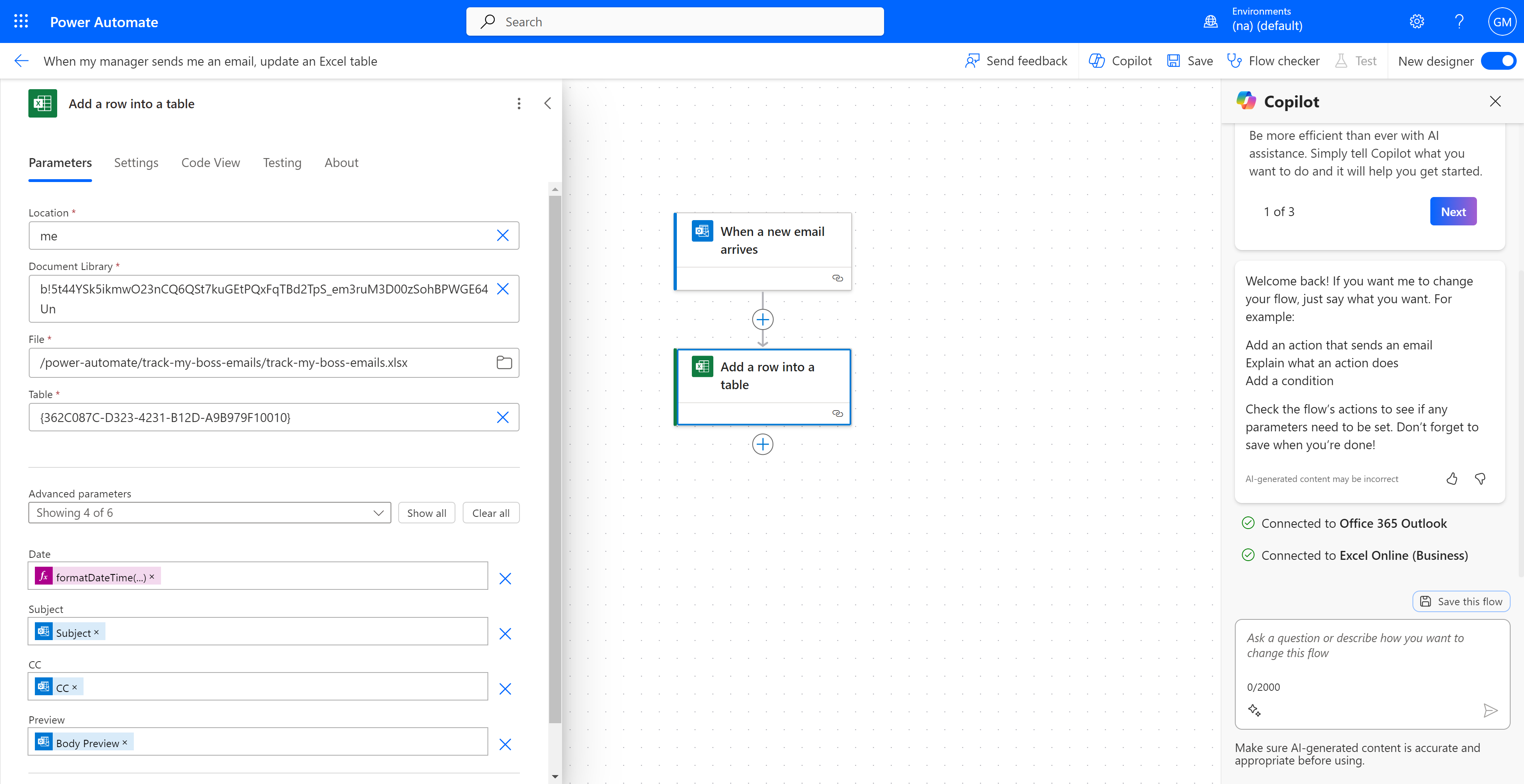This screenshot has height=784, width=1524.
Task: Click the insert step plus between actions
Action: pyautogui.click(x=762, y=320)
